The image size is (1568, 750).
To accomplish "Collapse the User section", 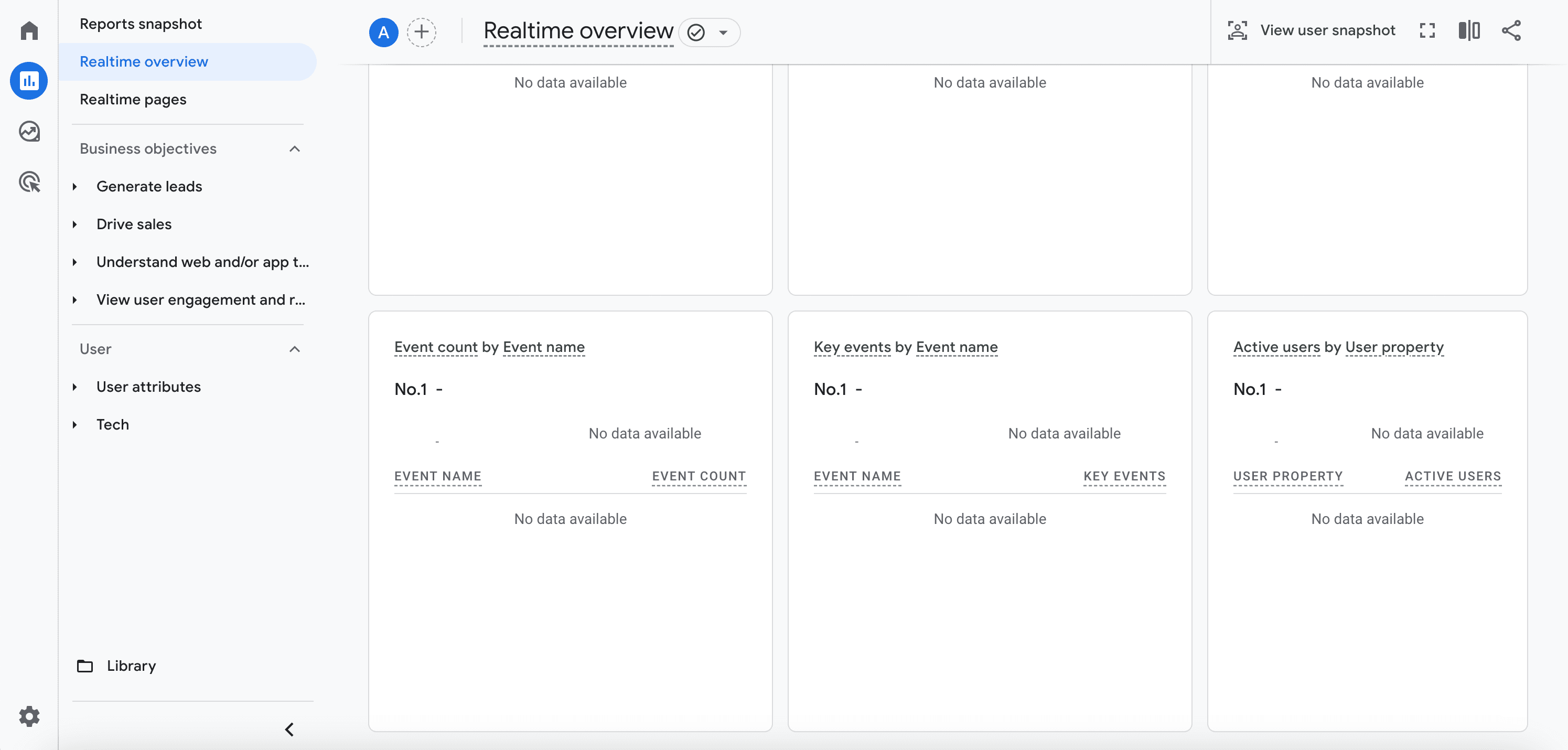I will pyautogui.click(x=295, y=349).
